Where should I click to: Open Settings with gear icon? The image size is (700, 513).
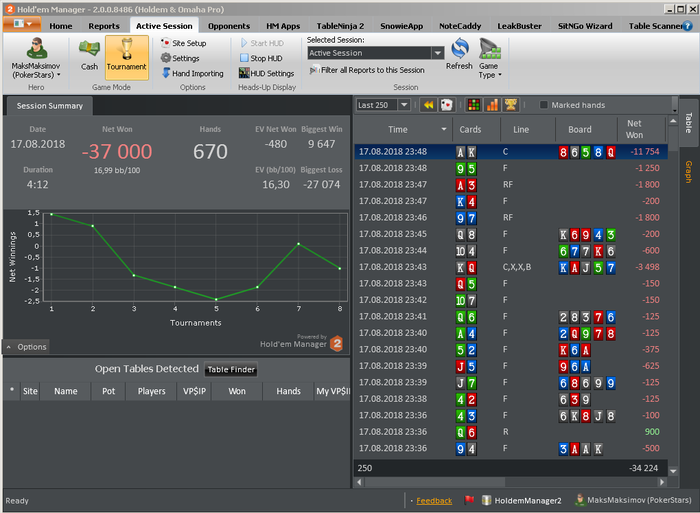[180, 58]
